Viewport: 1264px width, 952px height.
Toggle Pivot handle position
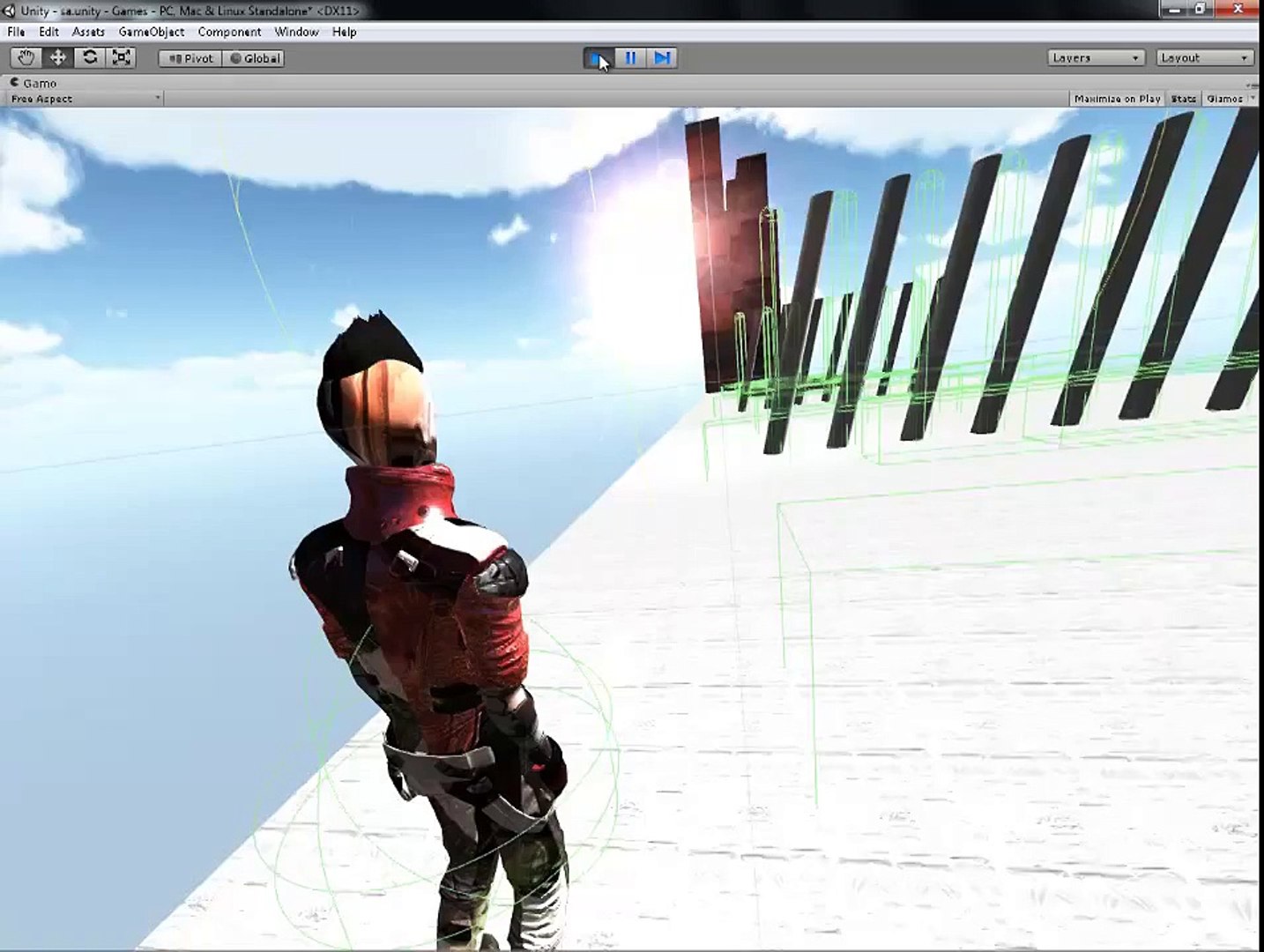(x=190, y=58)
